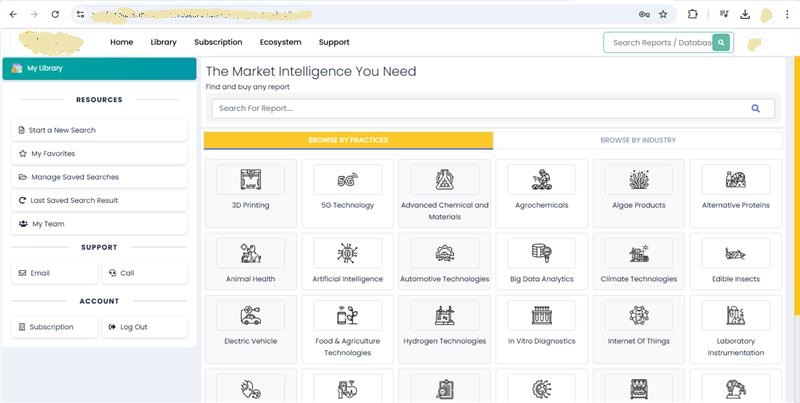Open the Artificial Intelligence icon
Viewport: 800px width, 403px height.
(x=347, y=253)
